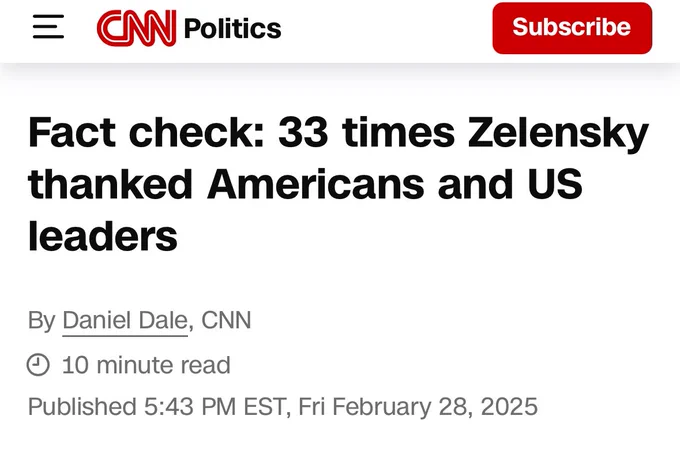Image resolution: width=680 pixels, height=468 pixels.
Task: Select the '10 minute read' label
Action: [x=146, y=365]
